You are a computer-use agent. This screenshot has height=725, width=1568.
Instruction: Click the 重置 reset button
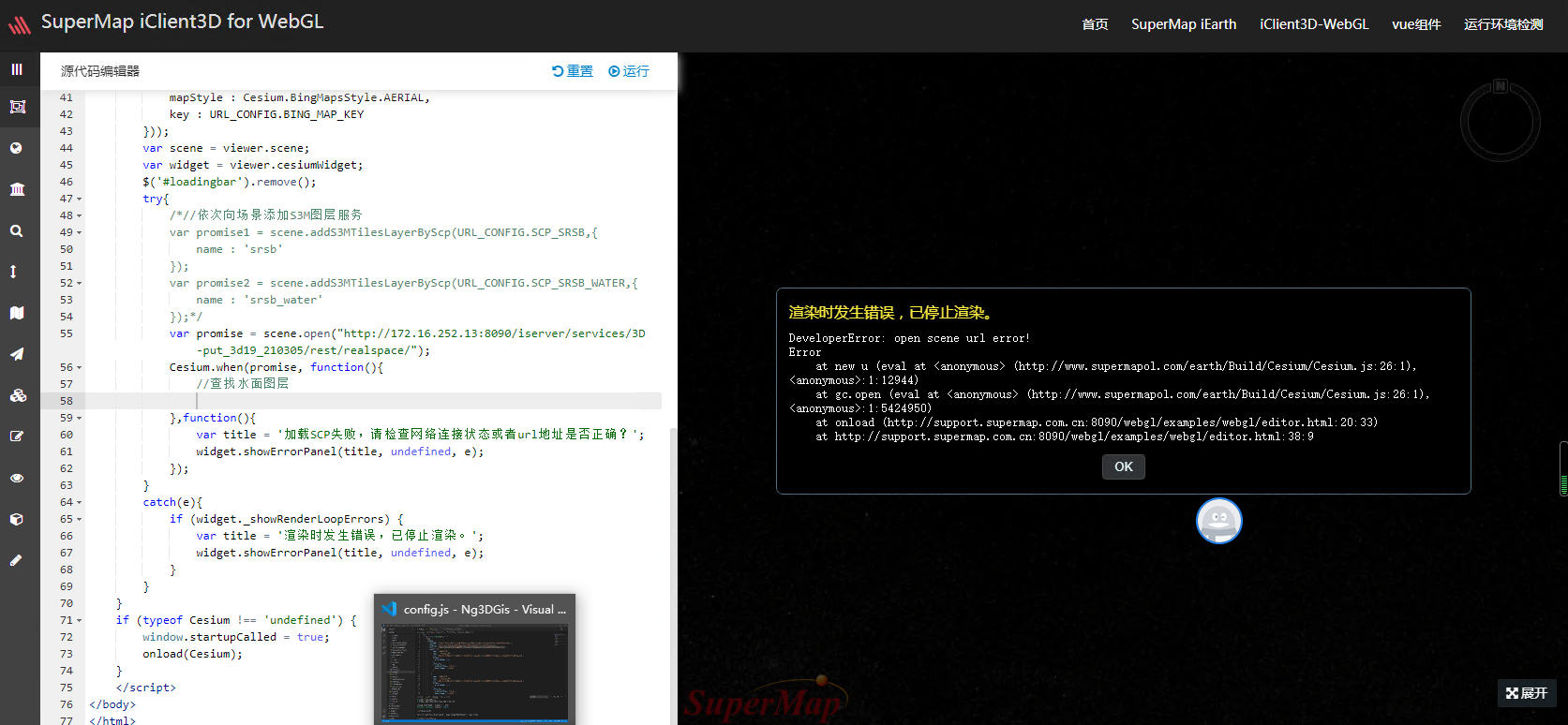click(x=573, y=71)
